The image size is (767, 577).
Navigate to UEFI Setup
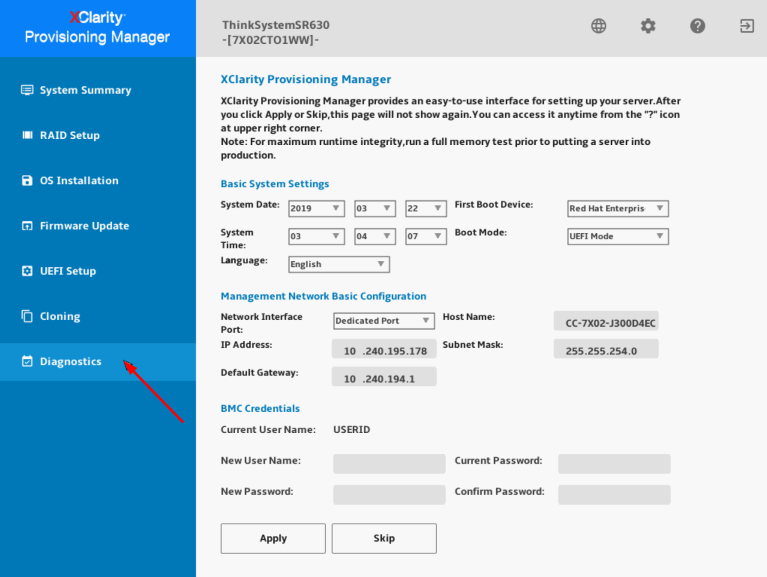coord(98,271)
